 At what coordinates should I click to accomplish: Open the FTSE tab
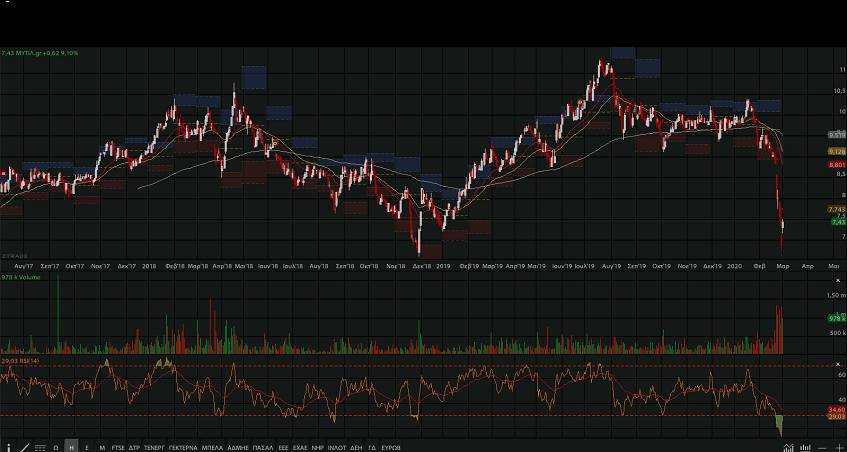(x=118, y=446)
